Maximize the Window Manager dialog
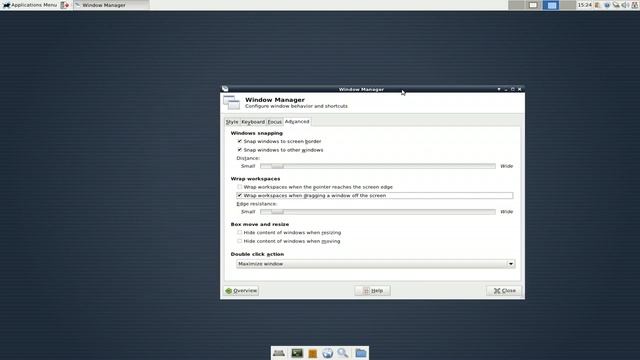Image resolution: width=640 pixels, height=360 pixels. pos(513,89)
